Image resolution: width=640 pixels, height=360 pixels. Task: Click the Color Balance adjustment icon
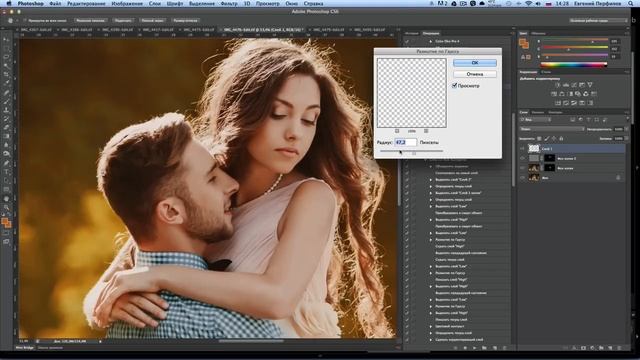pyautogui.click(x=562, y=94)
